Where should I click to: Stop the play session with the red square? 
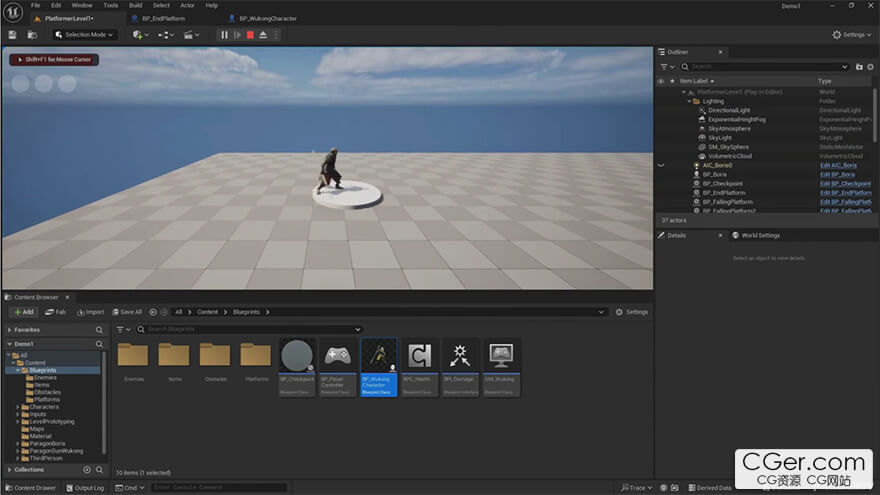tap(250, 35)
